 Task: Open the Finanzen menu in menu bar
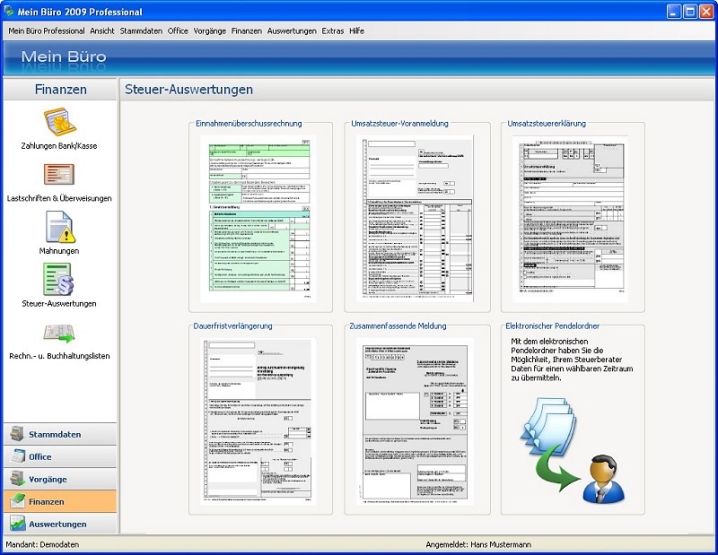(246, 31)
